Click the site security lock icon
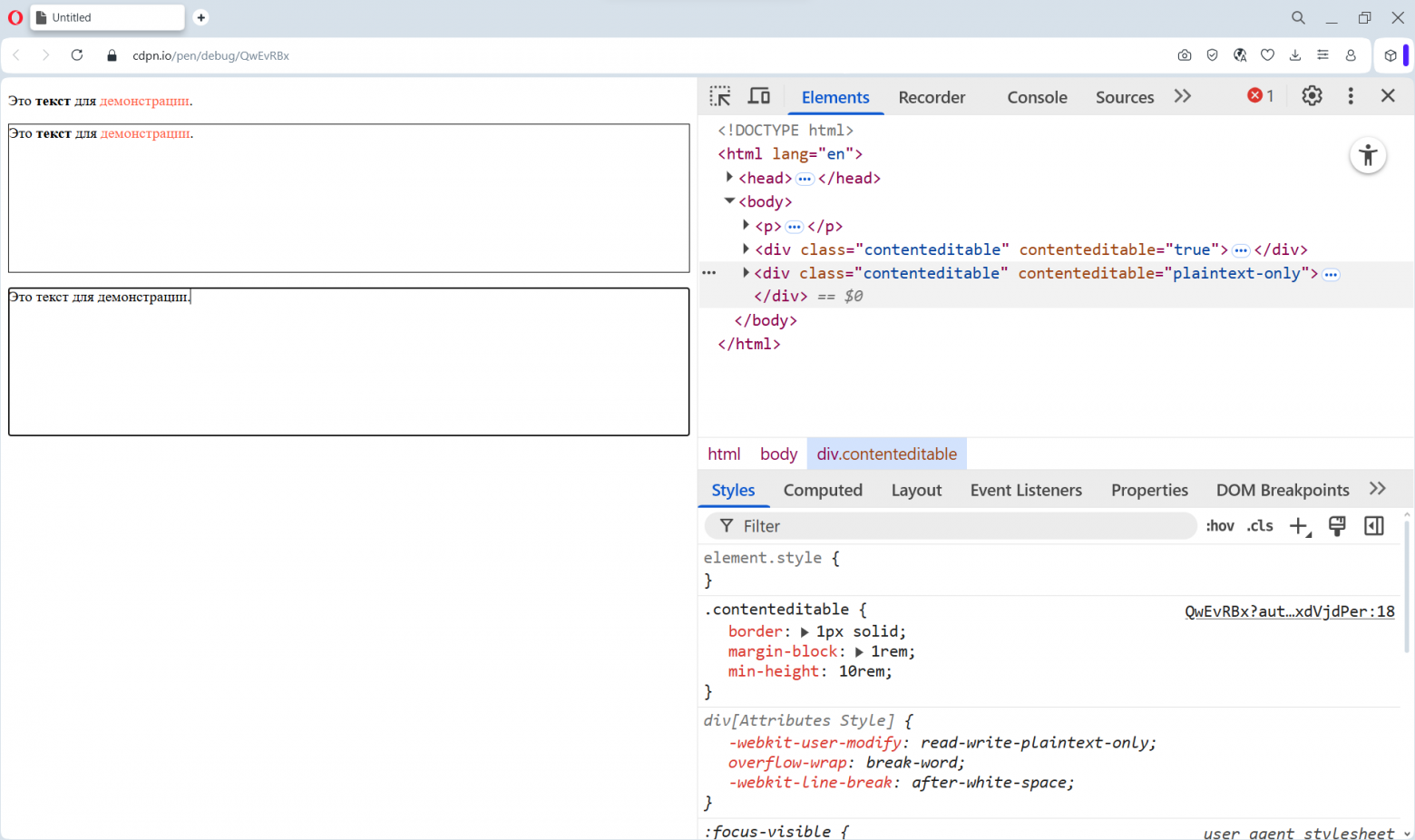The width and height of the screenshot is (1415, 840). (x=112, y=55)
